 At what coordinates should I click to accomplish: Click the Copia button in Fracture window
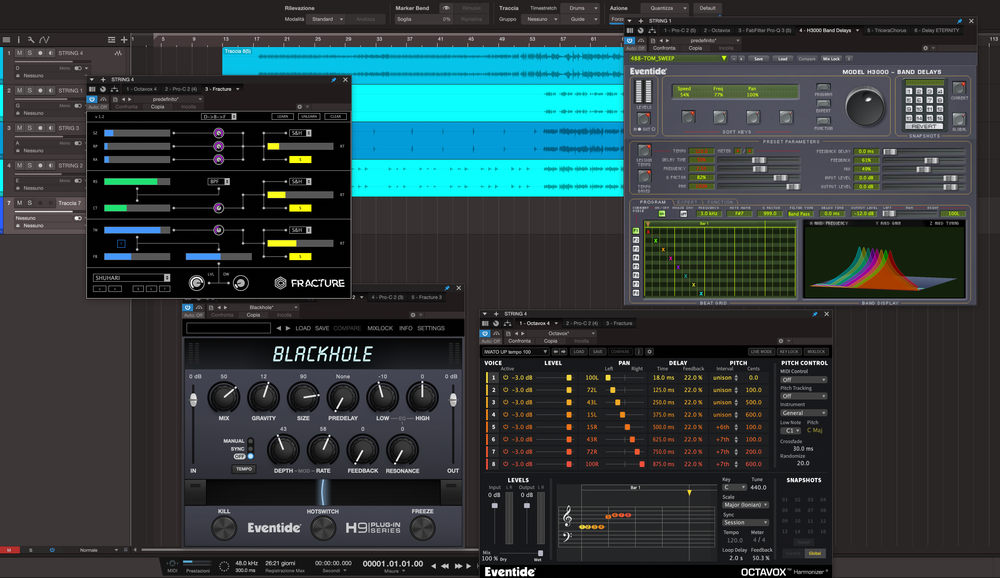pyautogui.click(x=158, y=107)
